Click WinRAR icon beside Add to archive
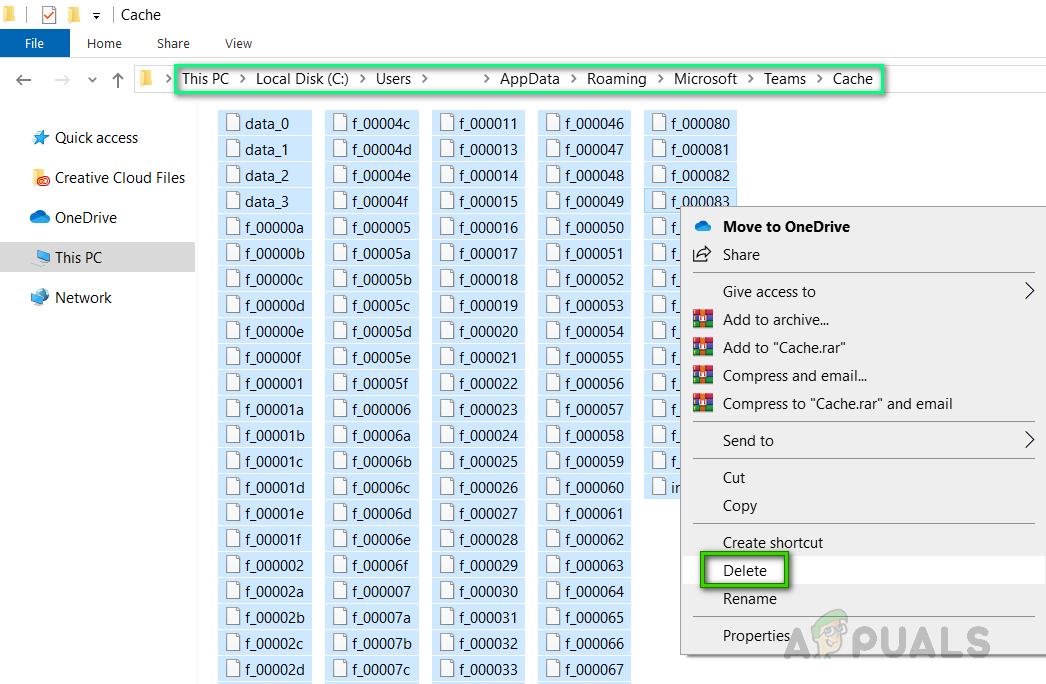Image resolution: width=1046 pixels, height=684 pixels. click(703, 320)
